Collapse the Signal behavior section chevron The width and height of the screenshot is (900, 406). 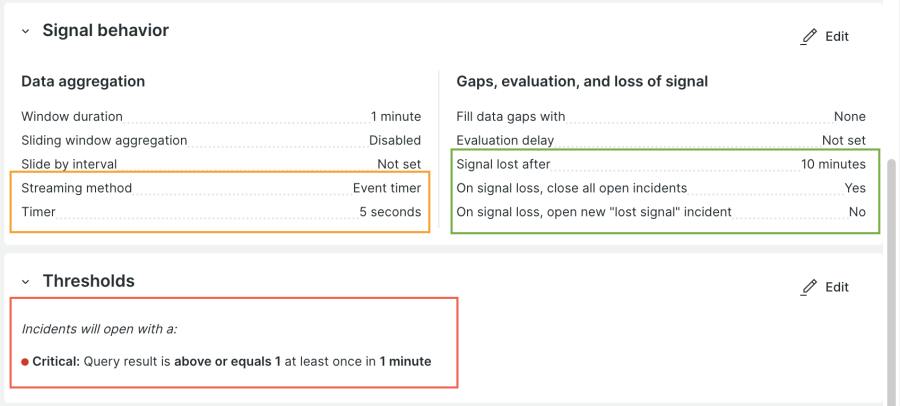(x=26, y=32)
